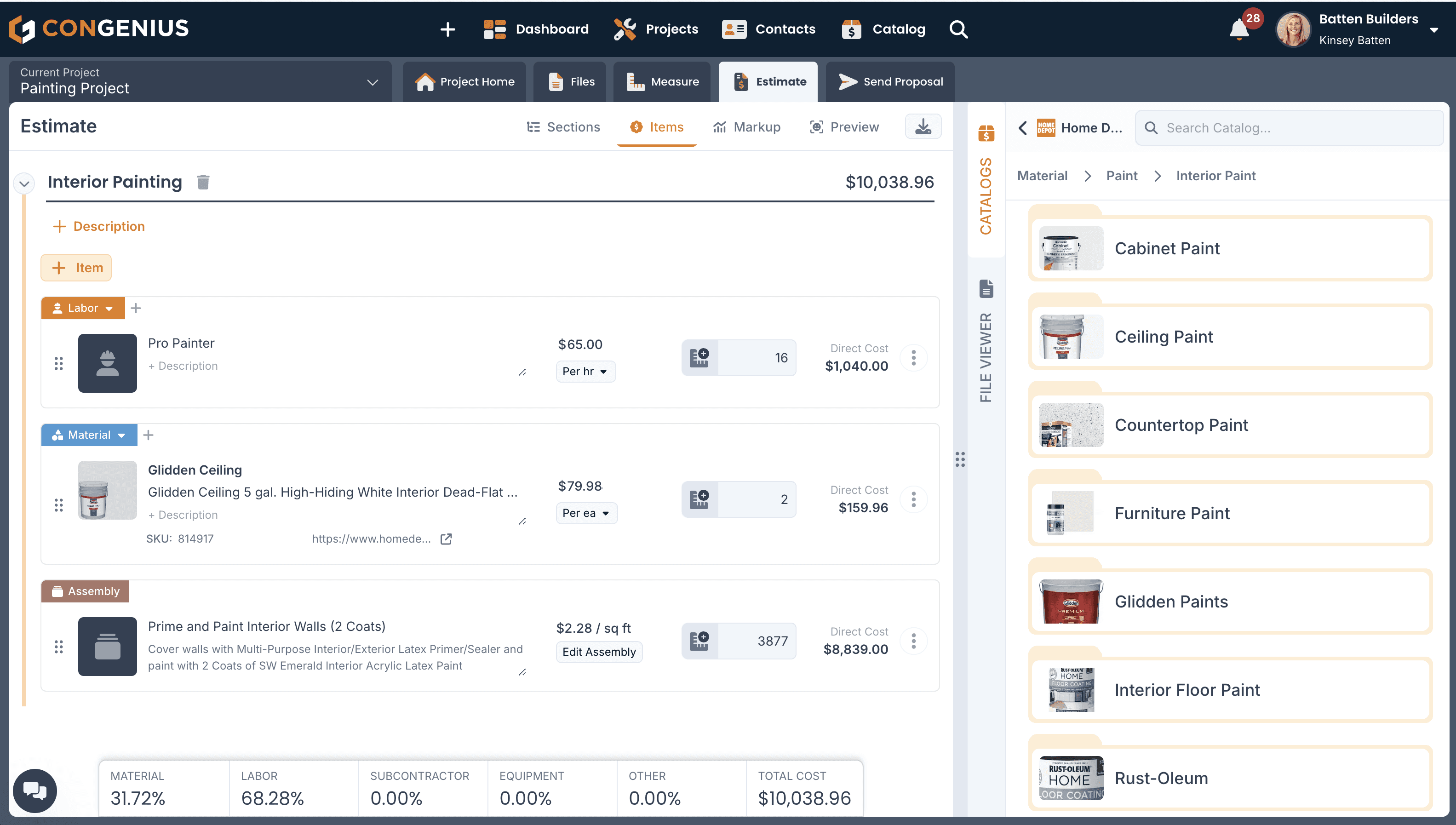This screenshot has height=825, width=1456.
Task: Toggle collapse Interior Painting section
Action: [x=24, y=181]
